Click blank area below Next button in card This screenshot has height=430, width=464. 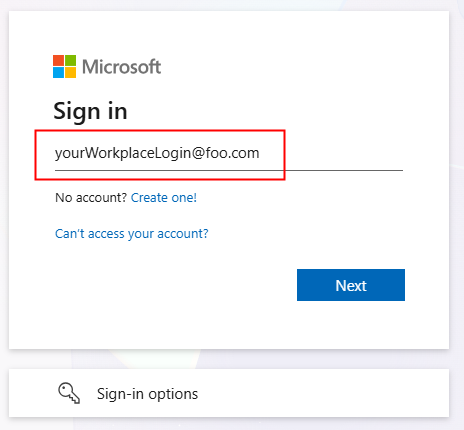point(351,325)
